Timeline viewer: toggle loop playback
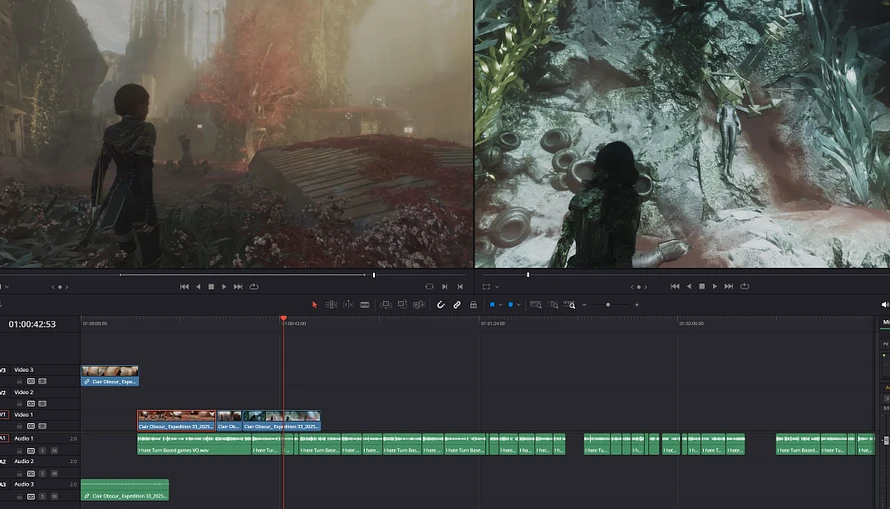The height and width of the screenshot is (509, 890). [x=745, y=287]
